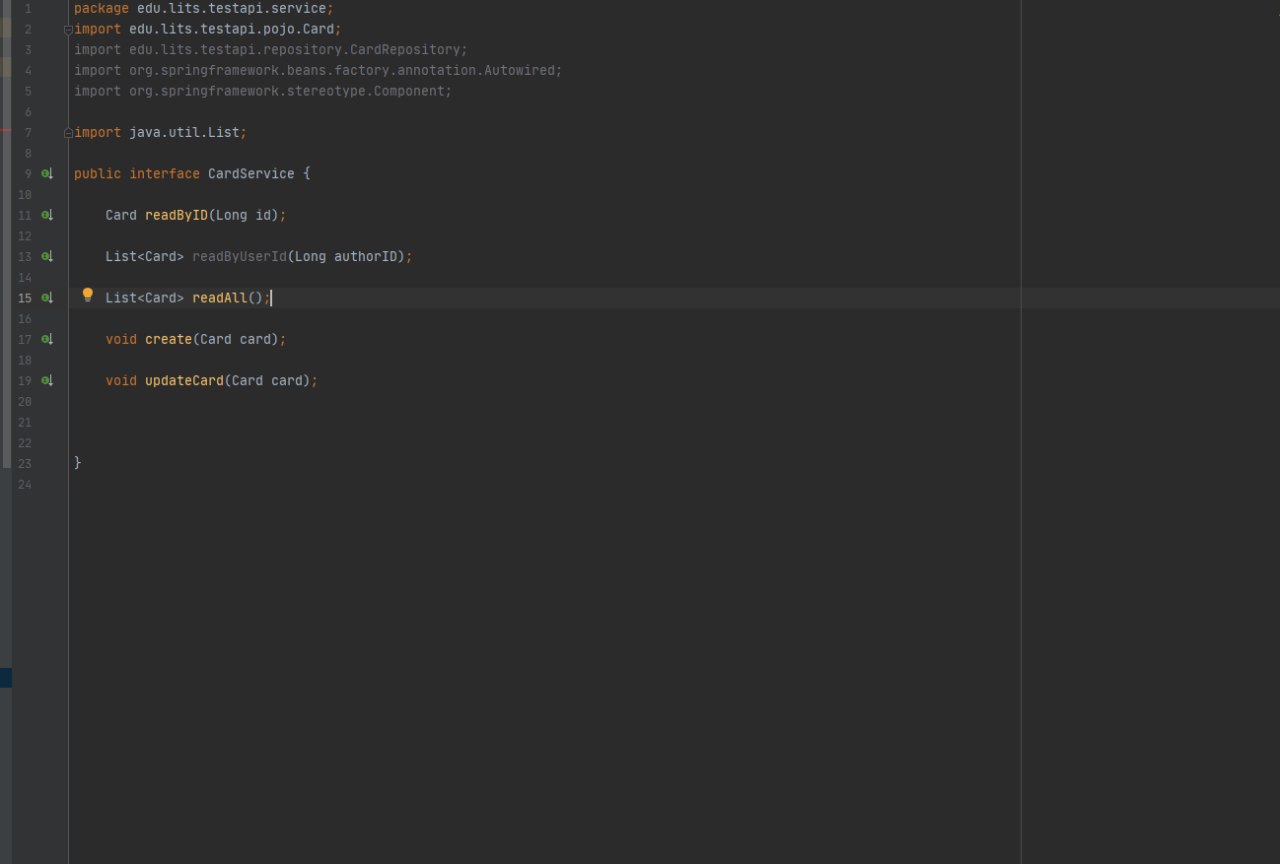This screenshot has height=864, width=1280.
Task: Click the implementation gutter icon for updateCard
Action: [47, 381]
